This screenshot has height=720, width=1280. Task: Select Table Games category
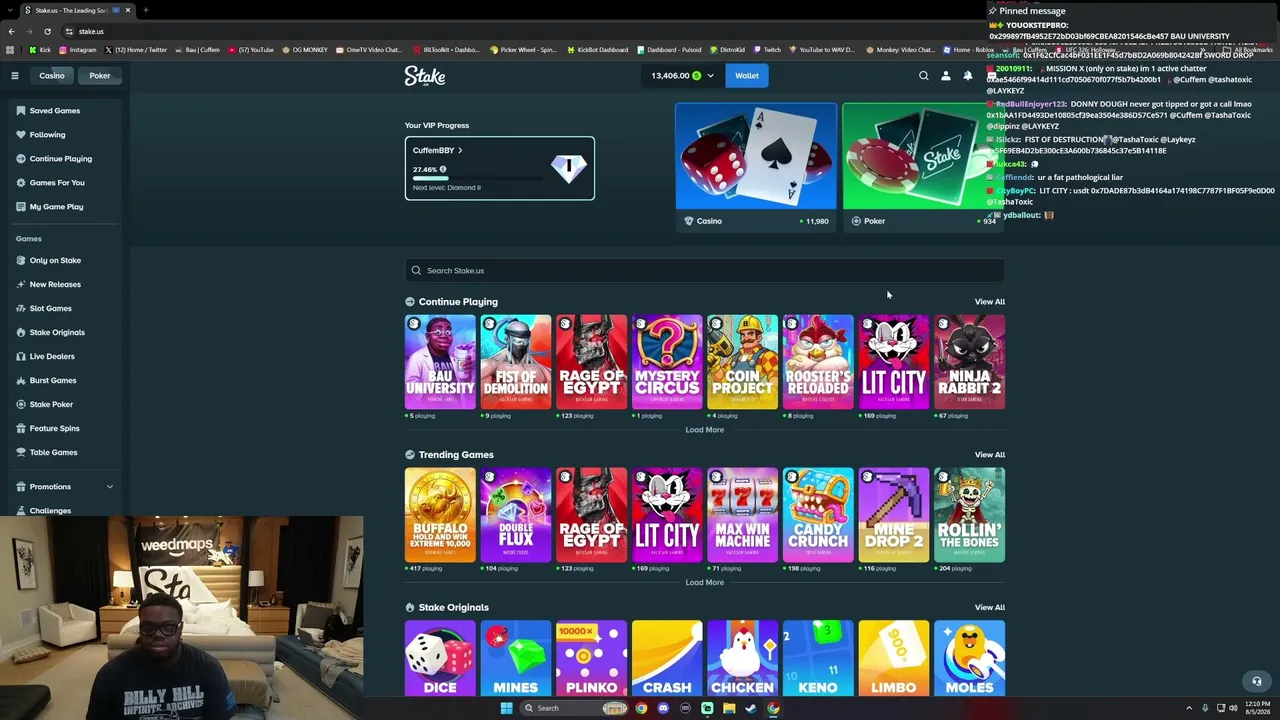tap(65, 453)
